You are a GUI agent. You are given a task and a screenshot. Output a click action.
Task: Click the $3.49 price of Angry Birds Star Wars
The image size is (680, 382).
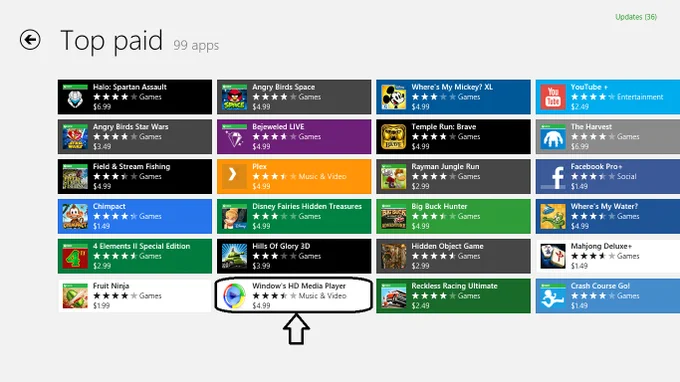[102, 147]
